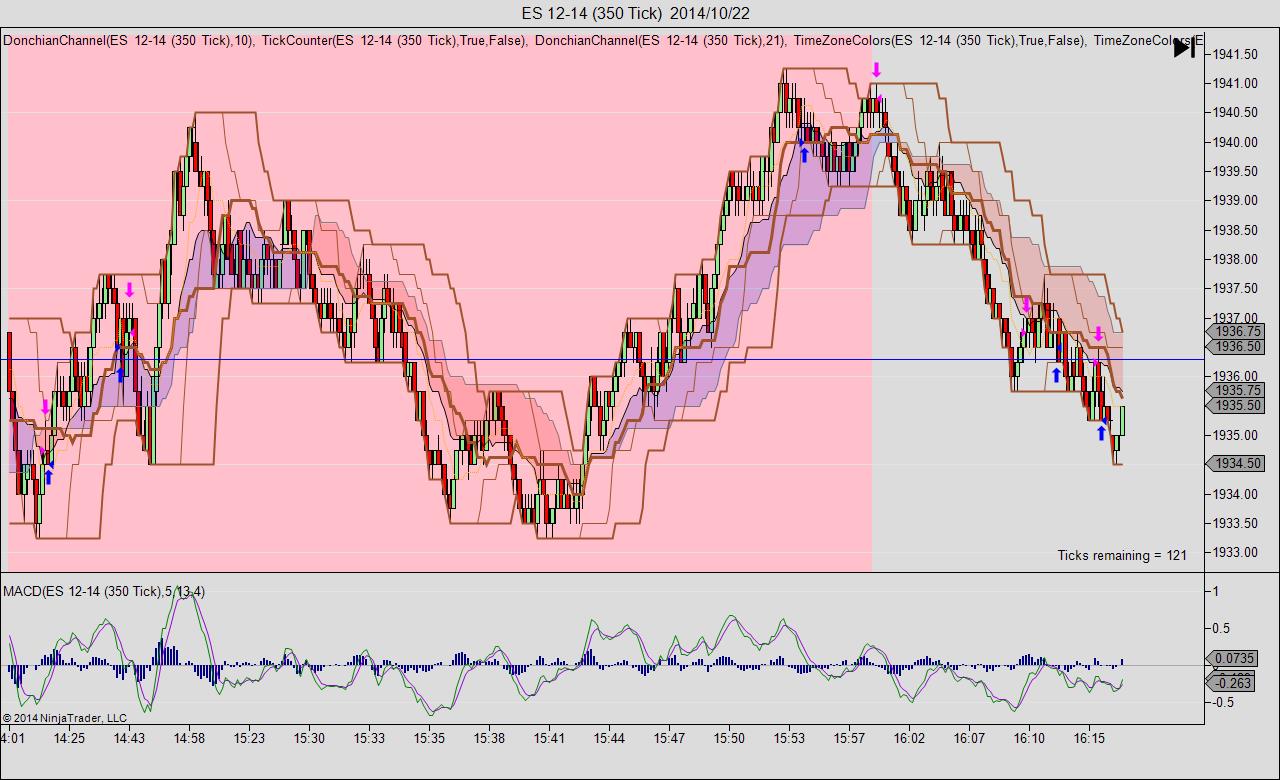Click the 15:30 time axis label
Viewport: 1280px width, 780px height.
coord(309,738)
